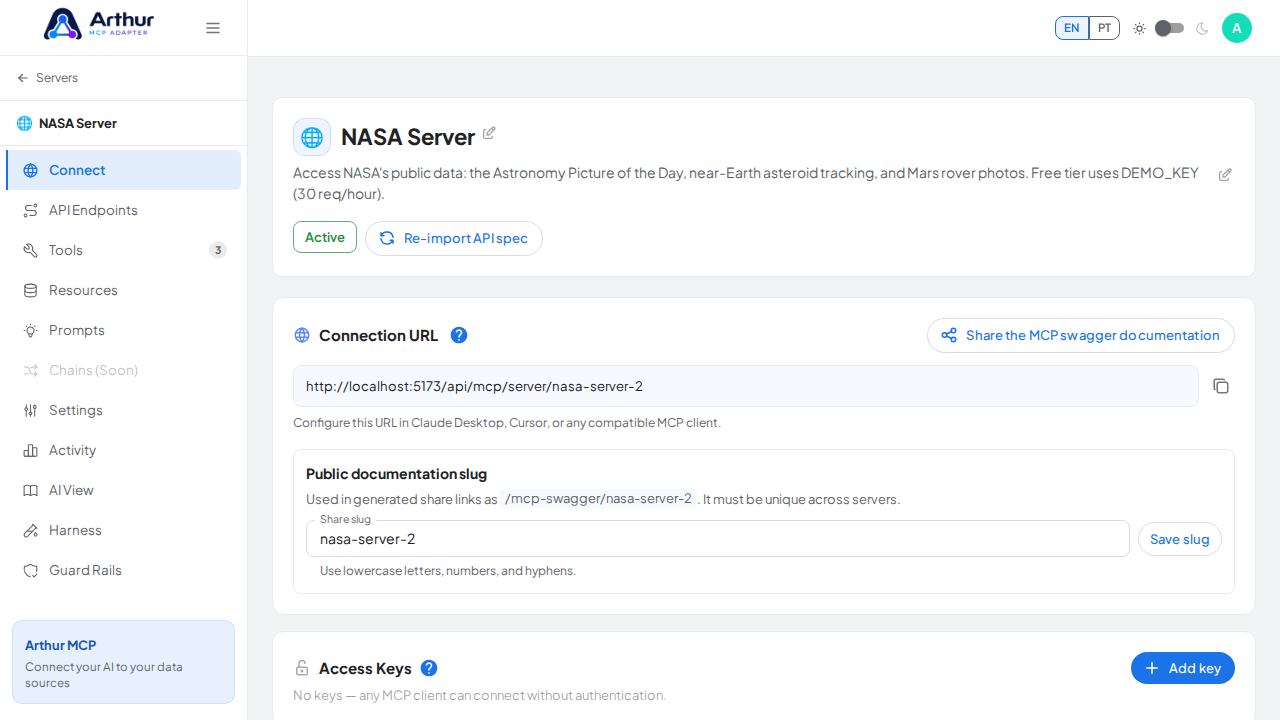This screenshot has width=1280, height=720.
Task: Open Guard Rails in the sidebar
Action: click(x=123, y=570)
